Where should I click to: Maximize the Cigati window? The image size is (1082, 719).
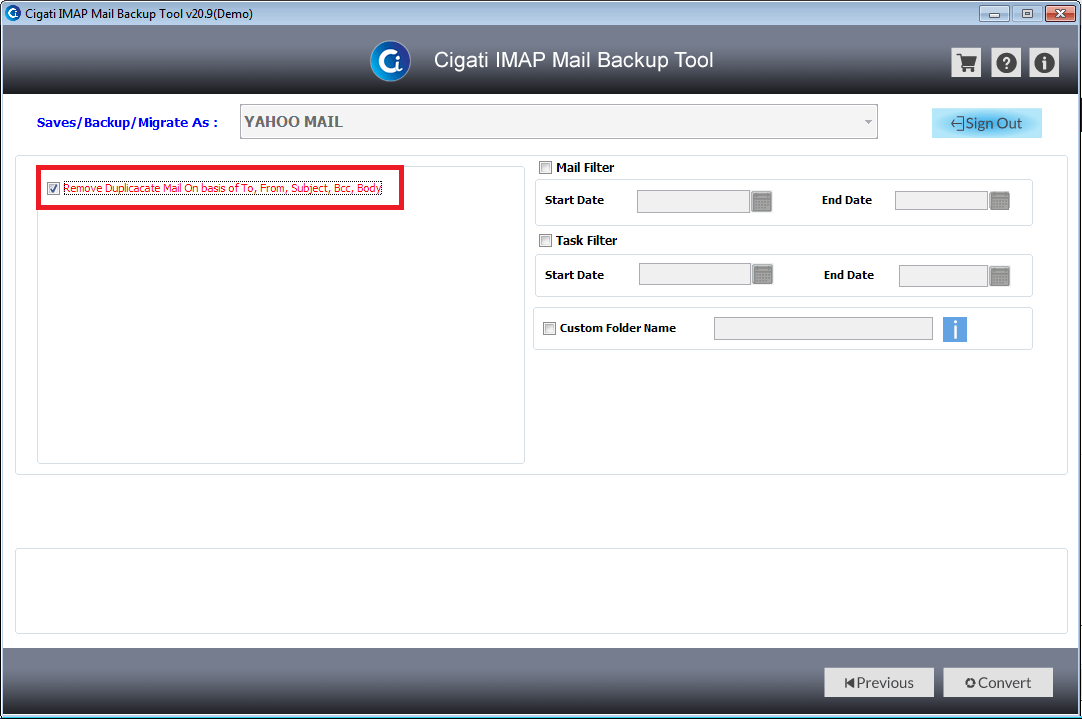point(1027,14)
